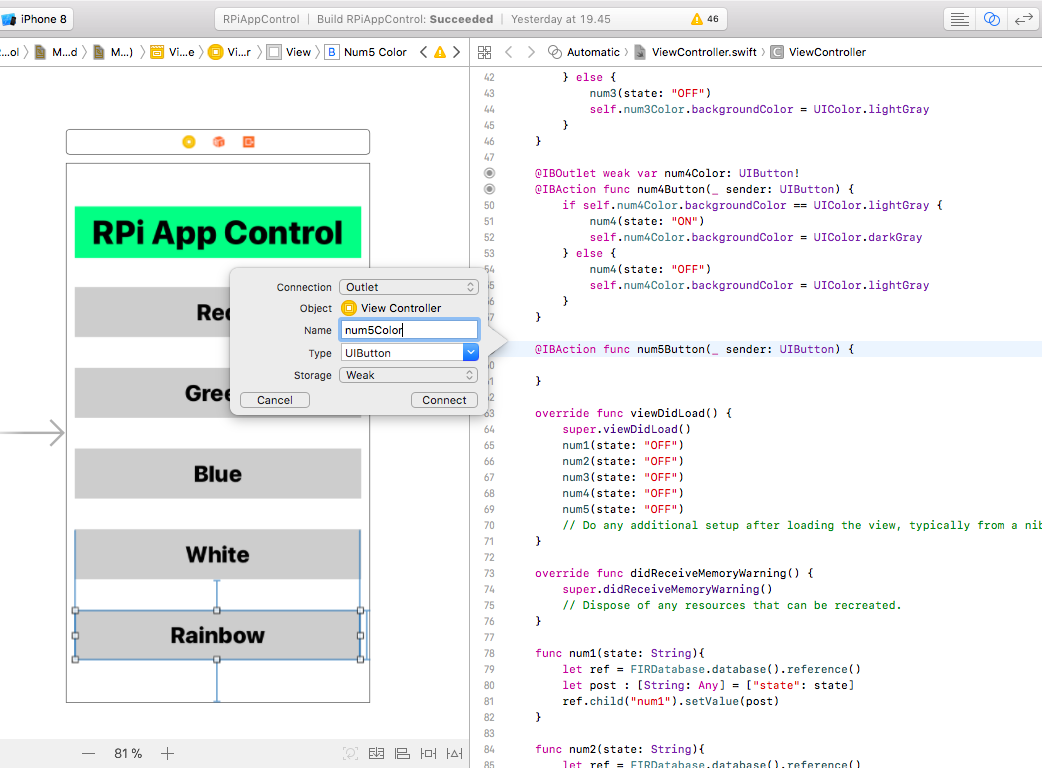
Task: Click the Connect button in the popover
Action: point(444,399)
